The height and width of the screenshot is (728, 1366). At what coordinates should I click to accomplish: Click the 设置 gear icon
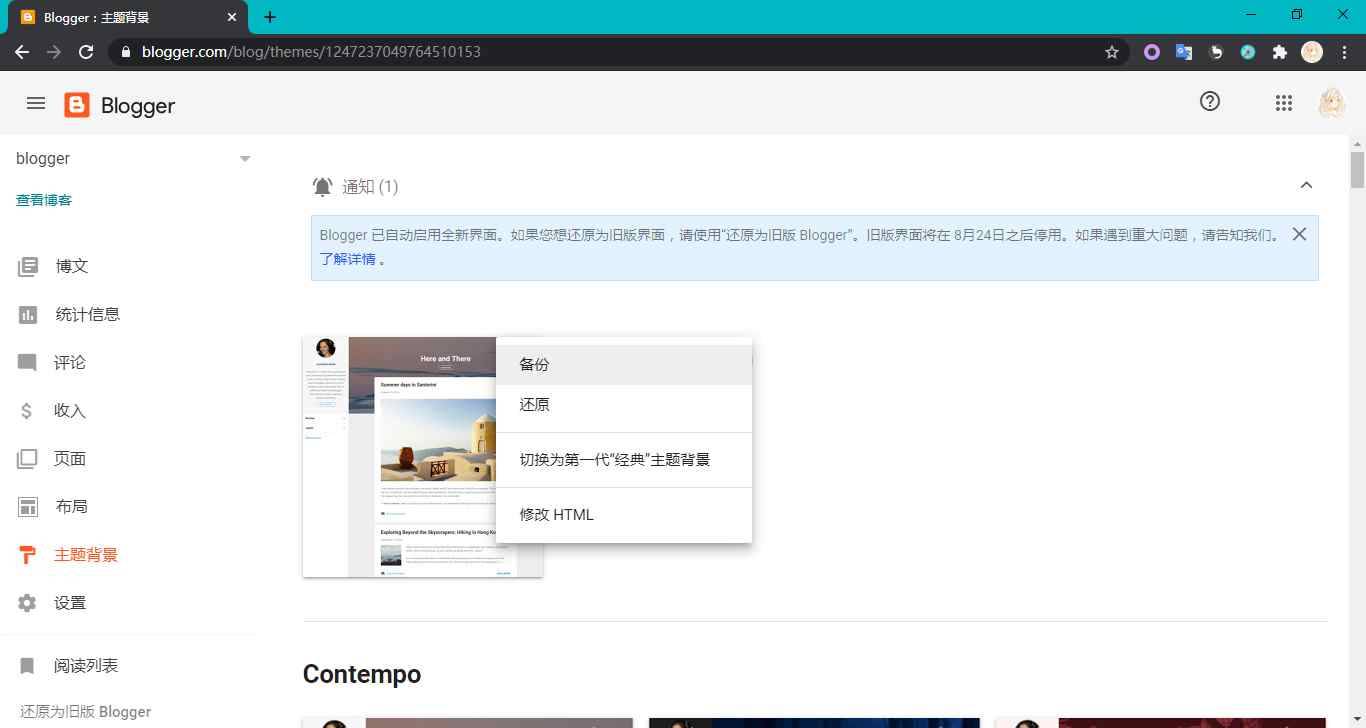tap(27, 603)
